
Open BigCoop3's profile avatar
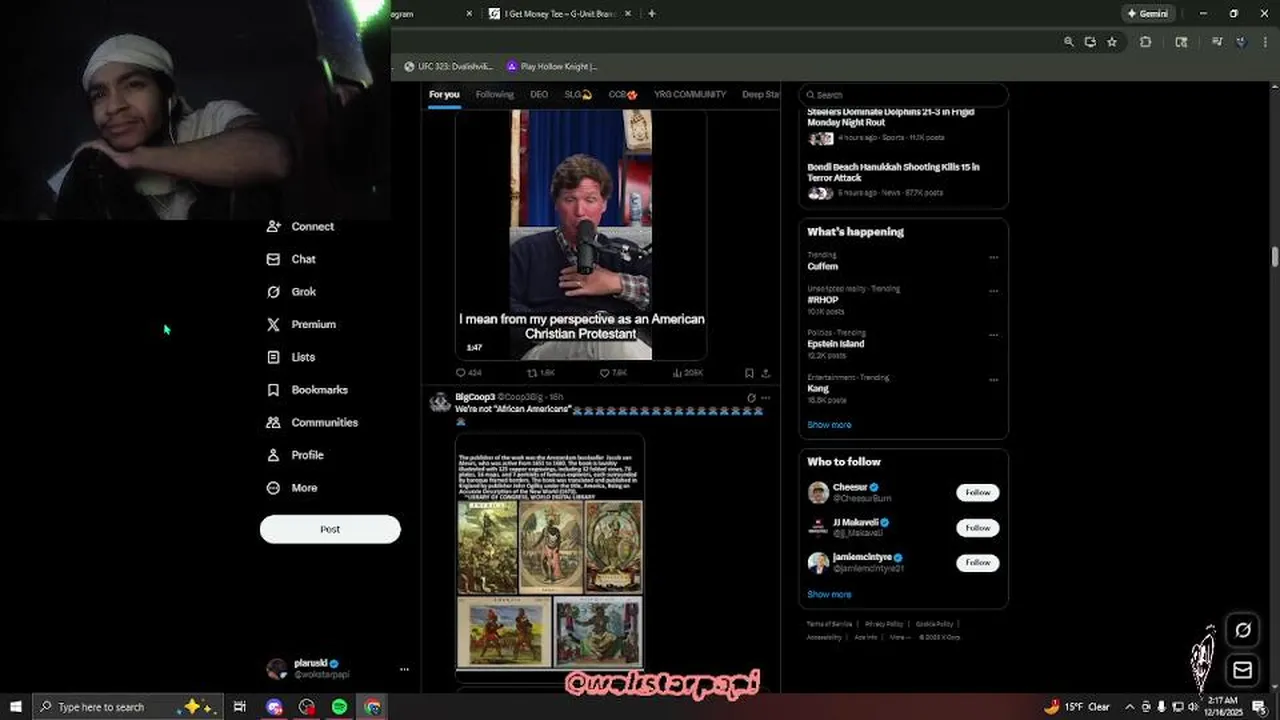440,402
